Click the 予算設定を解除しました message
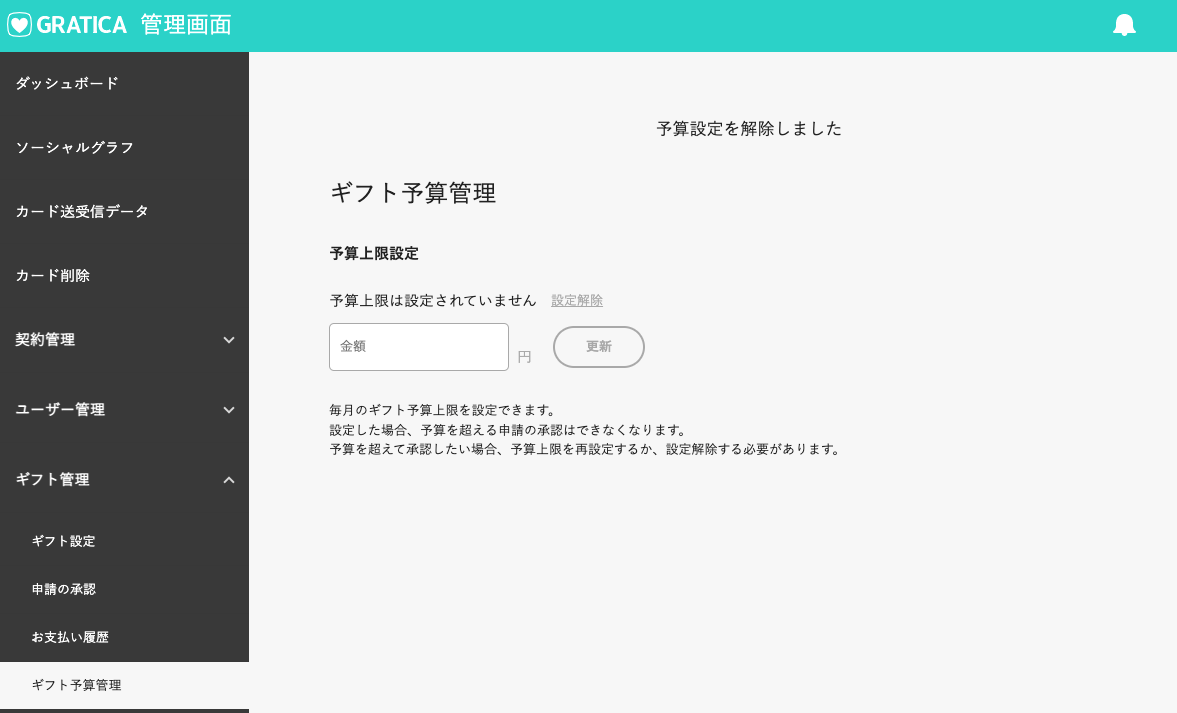The width and height of the screenshot is (1177, 713). [749, 128]
